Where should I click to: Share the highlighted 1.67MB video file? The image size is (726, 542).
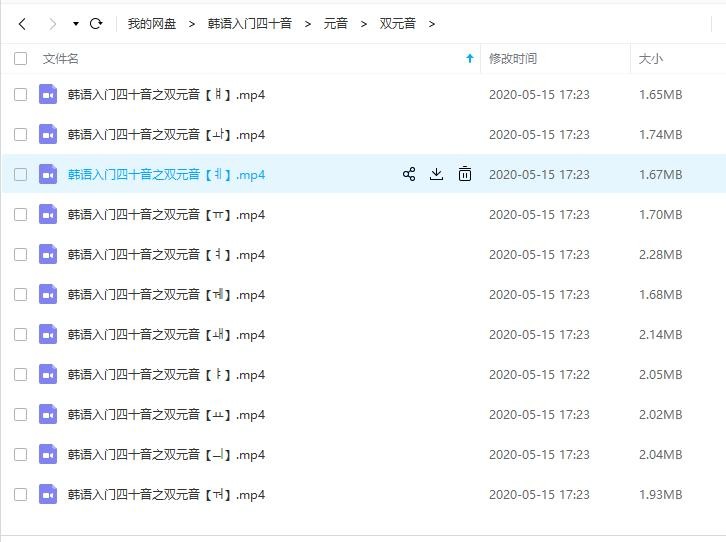click(x=409, y=174)
